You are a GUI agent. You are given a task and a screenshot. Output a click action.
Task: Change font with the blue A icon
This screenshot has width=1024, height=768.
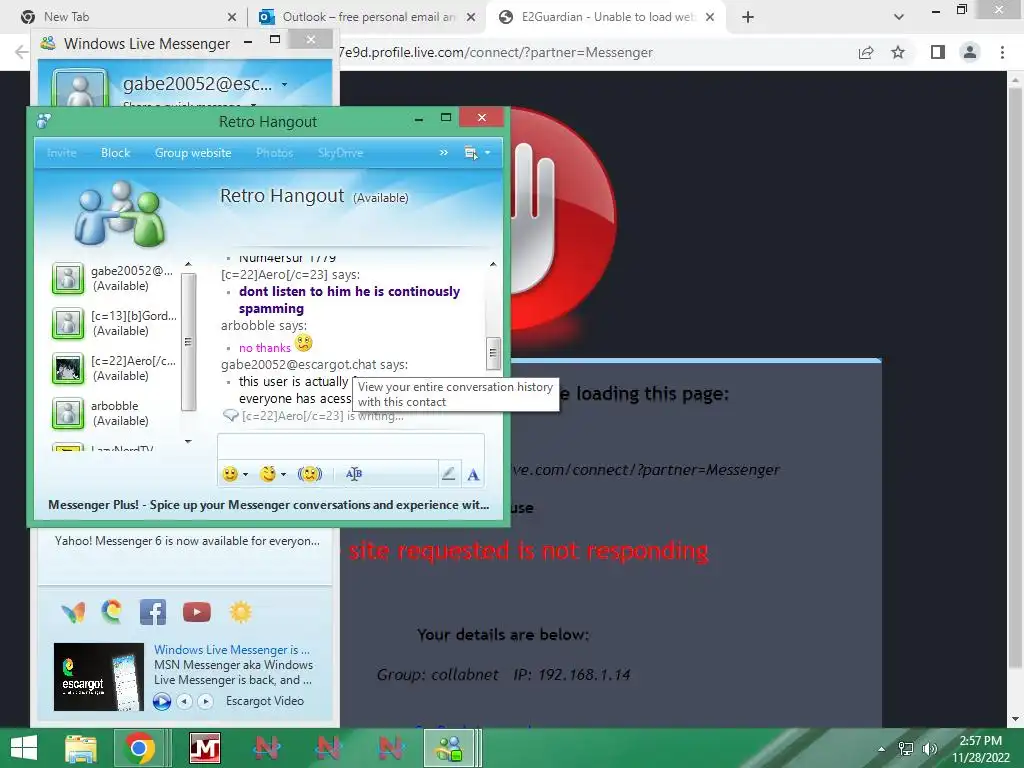click(x=473, y=475)
